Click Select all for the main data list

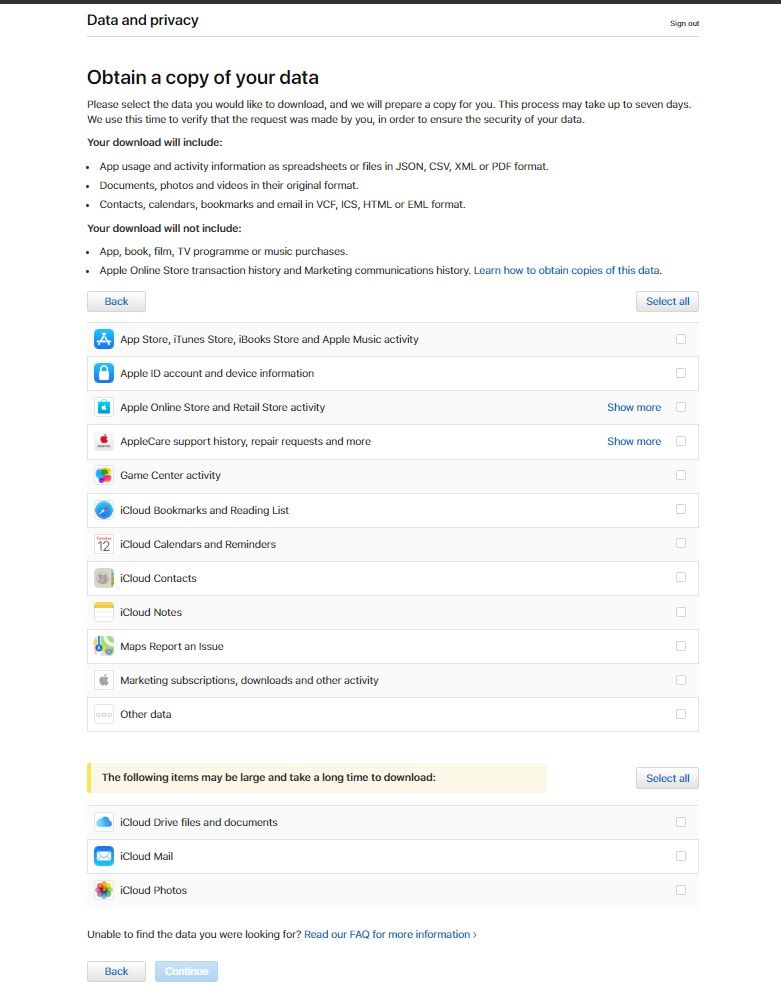coord(667,301)
